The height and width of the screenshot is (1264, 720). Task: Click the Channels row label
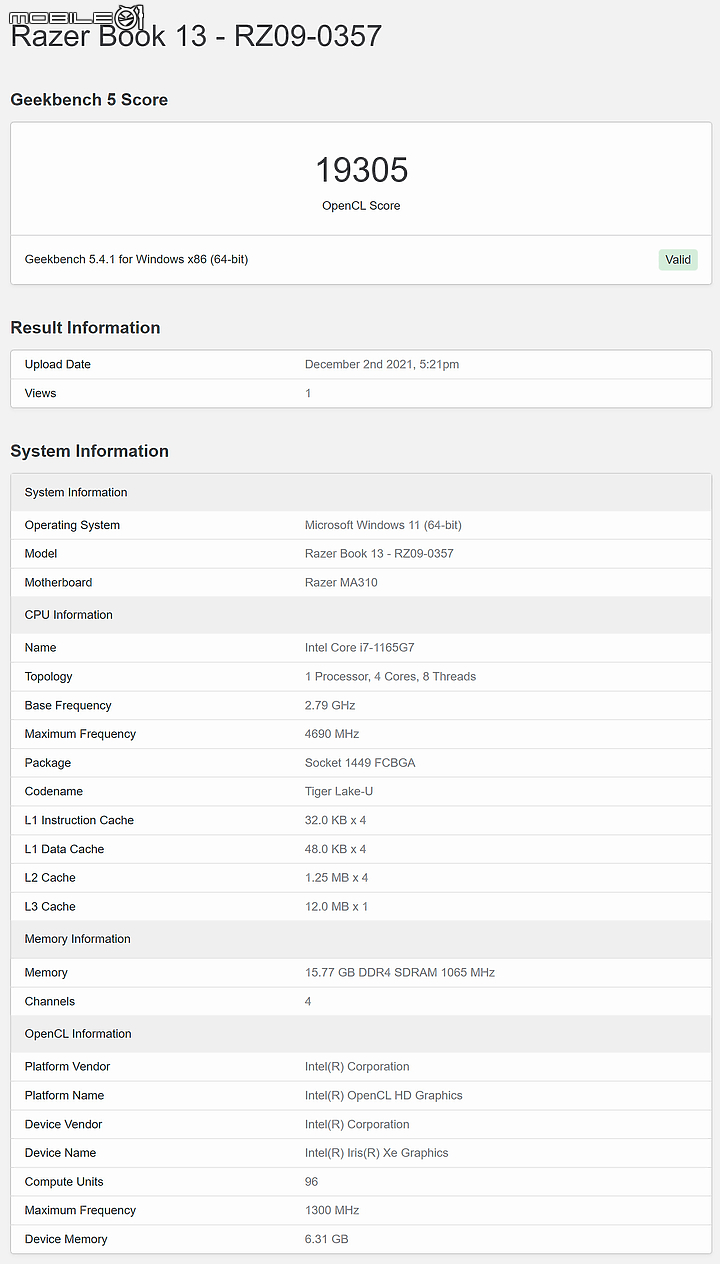tap(50, 1001)
